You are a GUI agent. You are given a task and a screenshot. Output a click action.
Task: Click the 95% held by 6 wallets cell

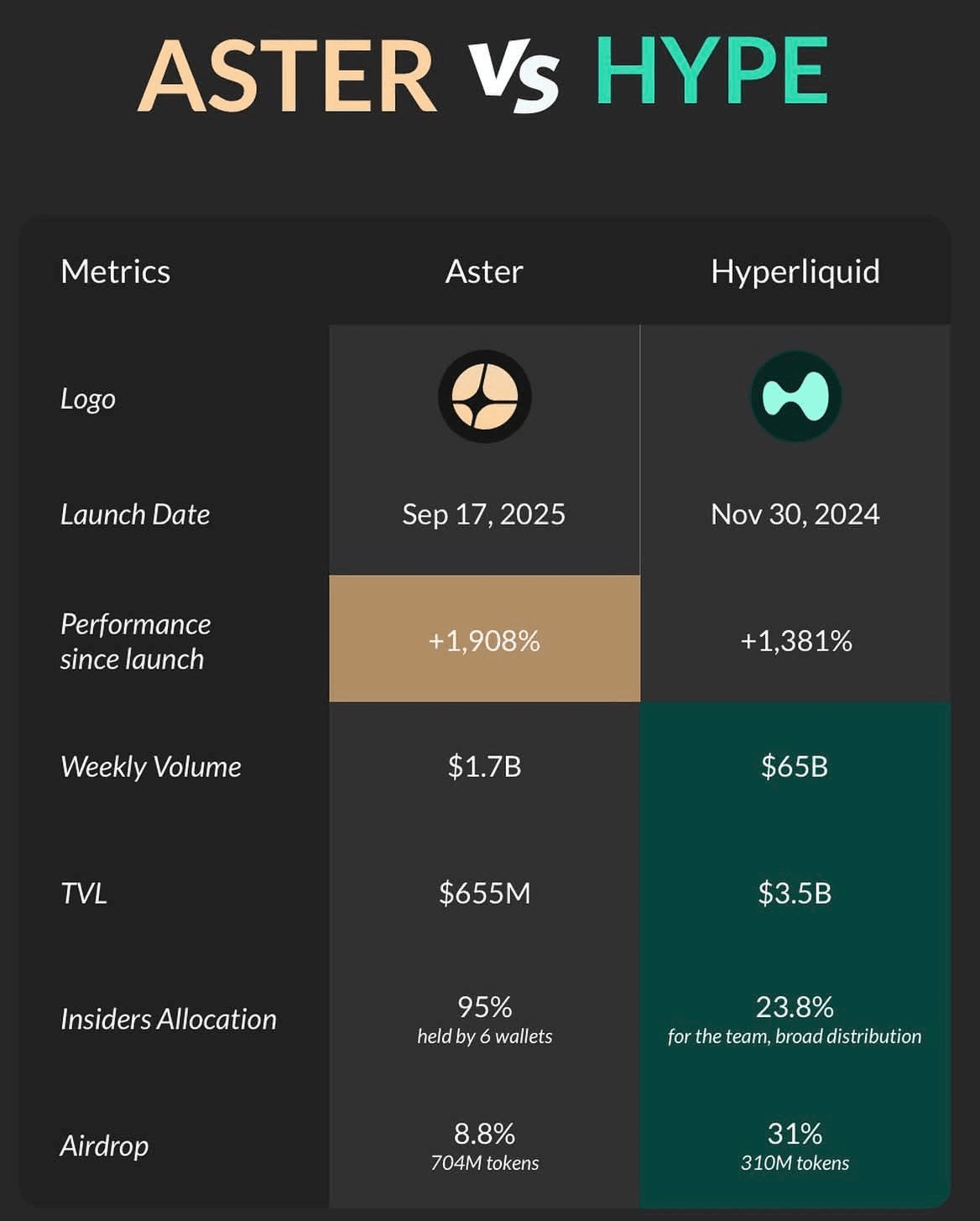pos(484,1019)
